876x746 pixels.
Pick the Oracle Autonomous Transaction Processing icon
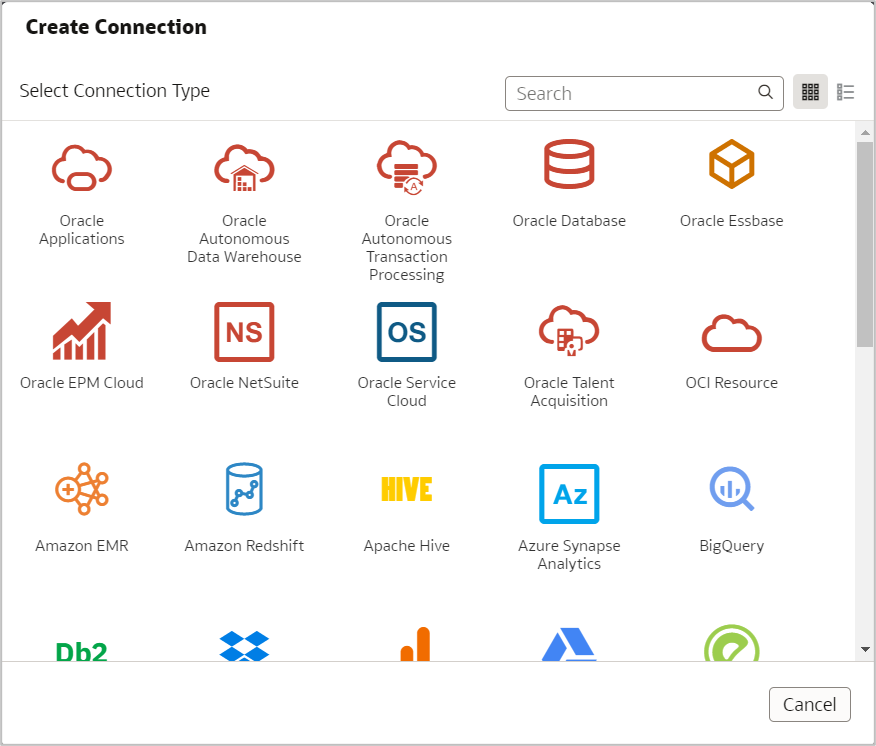(406, 166)
